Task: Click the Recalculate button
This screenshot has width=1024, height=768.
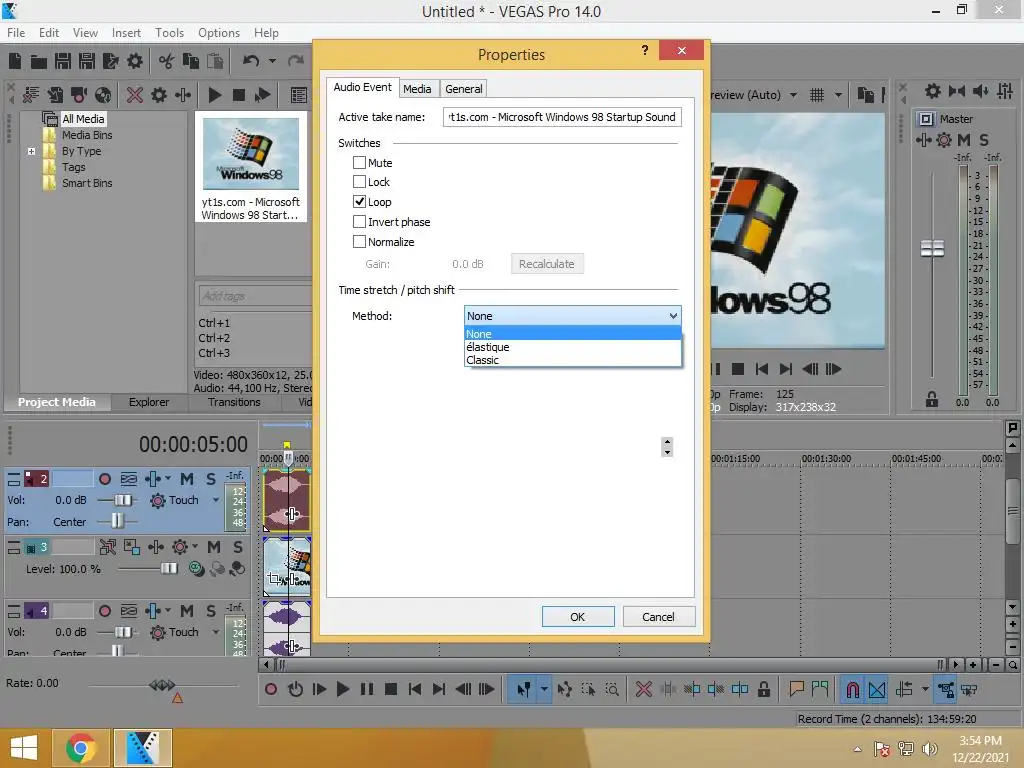Action: 547,264
